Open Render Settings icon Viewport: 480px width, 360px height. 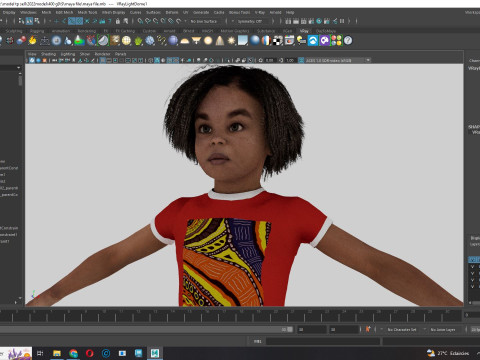[311, 21]
